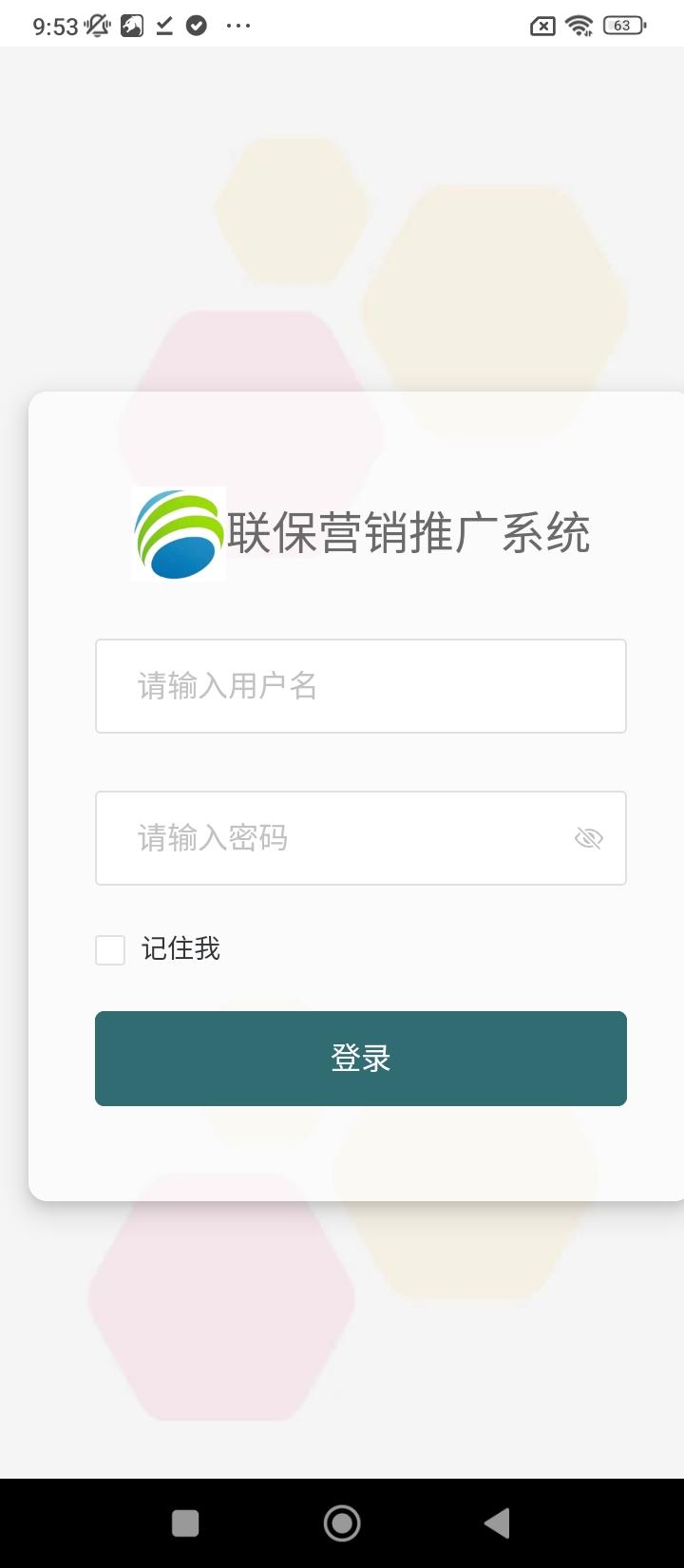The image size is (684, 1568).
Task: Click the no-SIM icon in status bar
Action: click(x=541, y=26)
